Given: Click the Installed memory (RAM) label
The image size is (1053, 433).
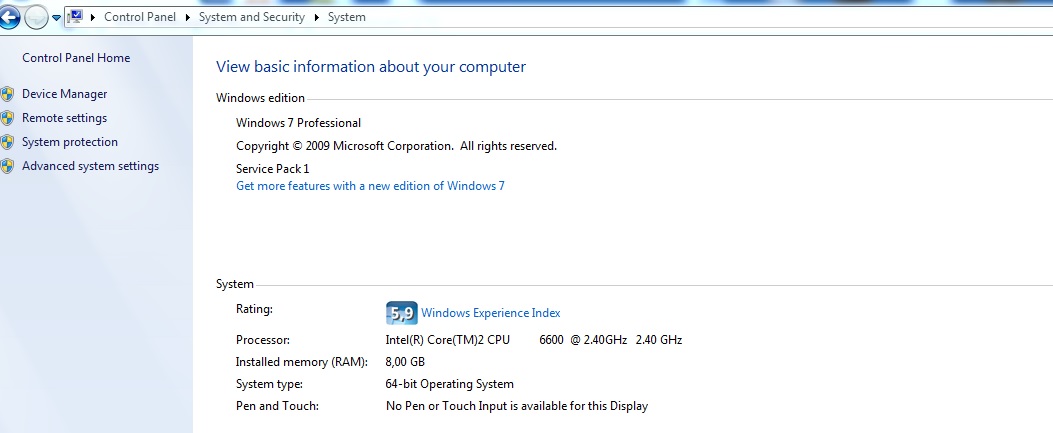Looking at the screenshot, I should [302, 362].
